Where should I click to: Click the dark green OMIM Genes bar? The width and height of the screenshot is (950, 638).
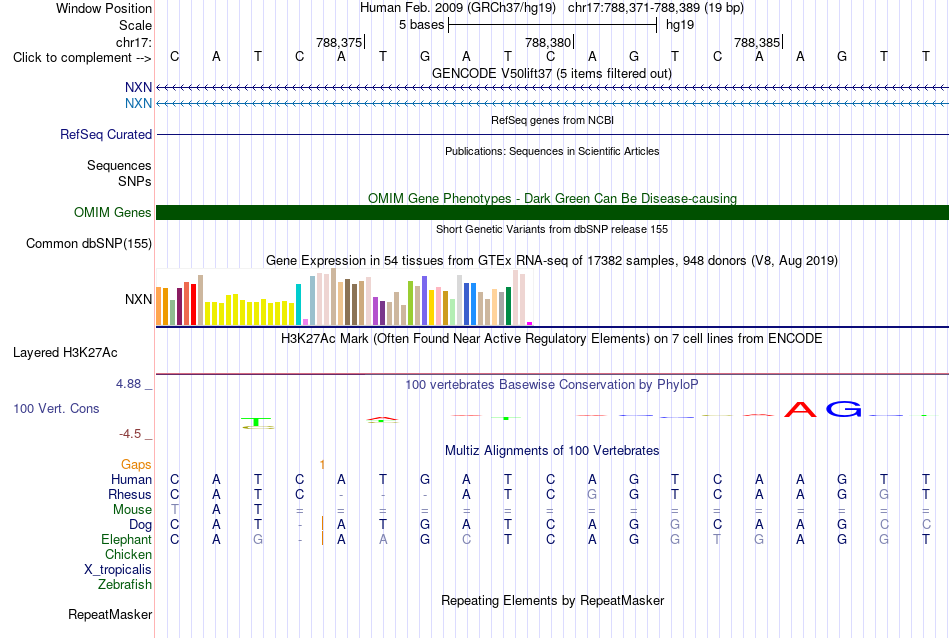[x=552, y=212]
